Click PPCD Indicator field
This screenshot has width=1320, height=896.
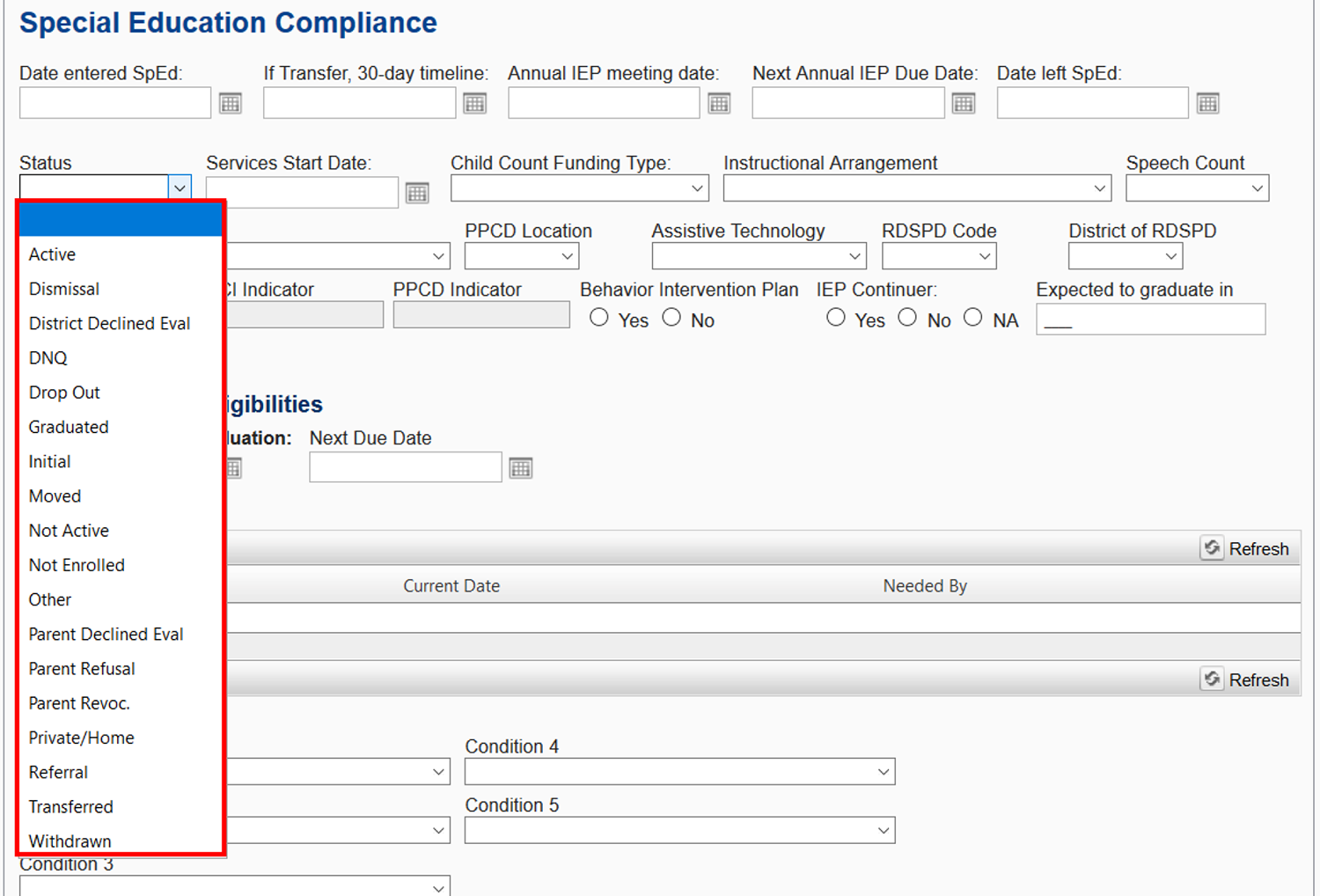pos(481,315)
